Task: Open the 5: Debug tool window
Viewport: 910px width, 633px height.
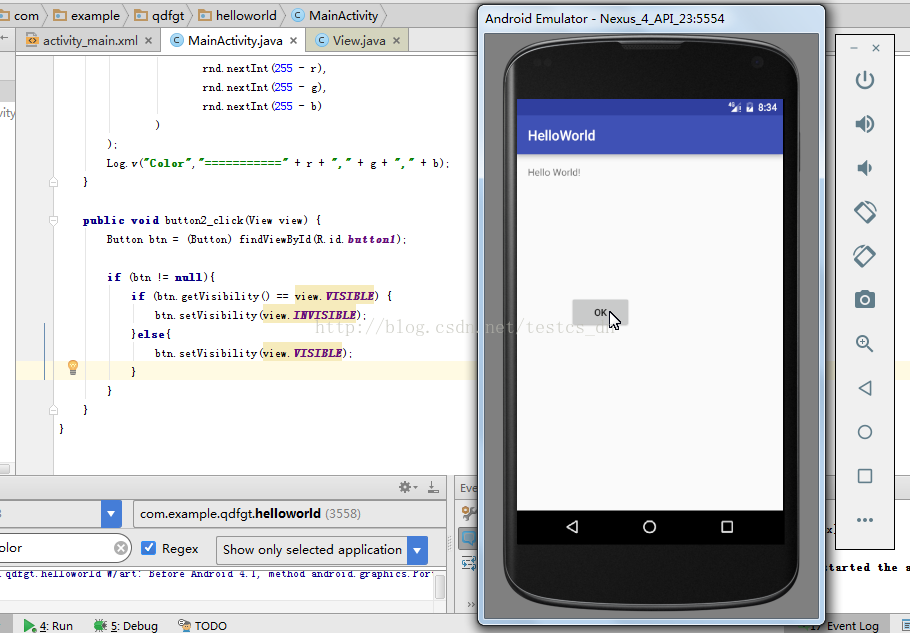Action: tap(125, 625)
